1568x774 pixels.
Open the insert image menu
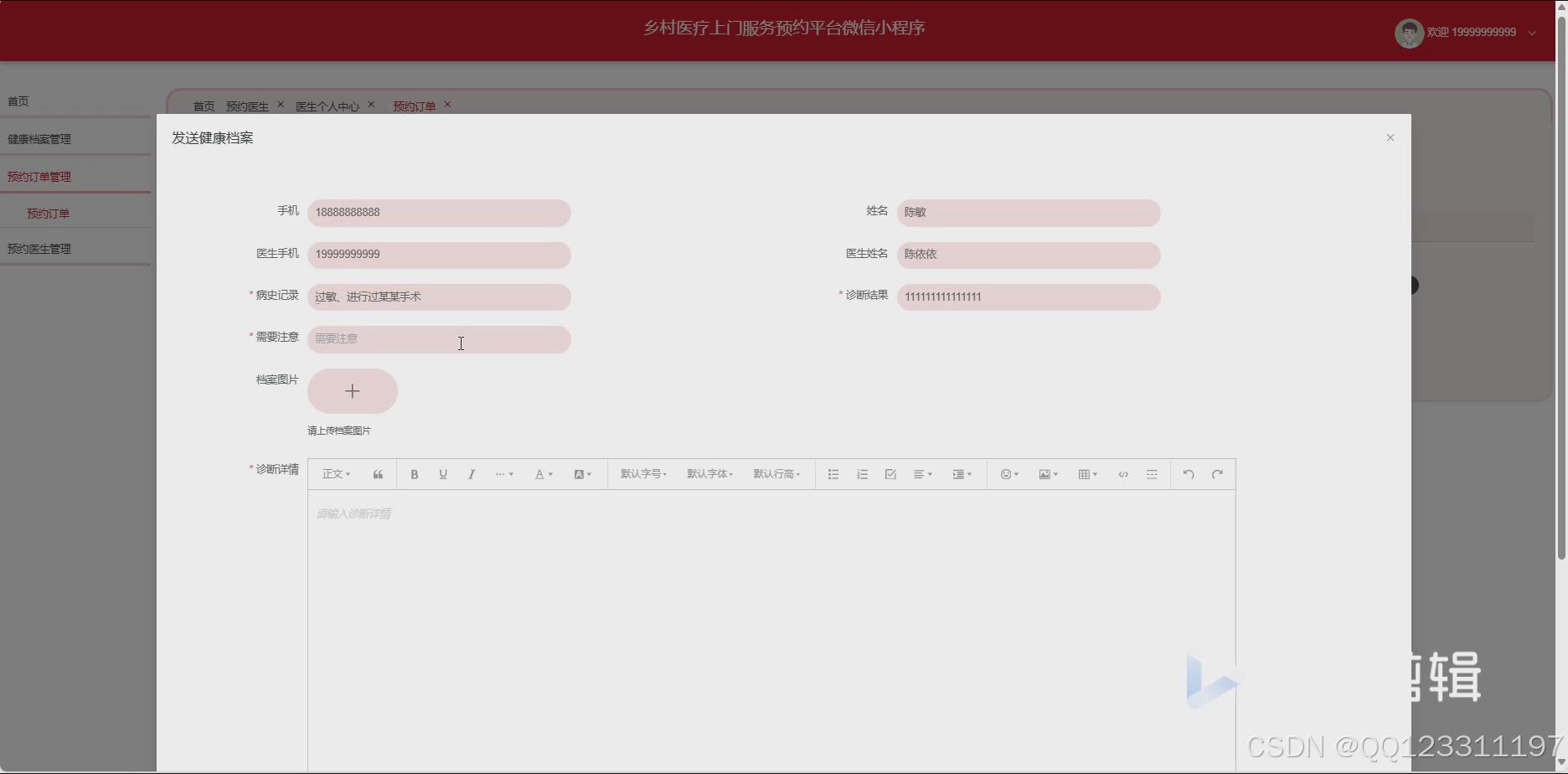click(1048, 474)
